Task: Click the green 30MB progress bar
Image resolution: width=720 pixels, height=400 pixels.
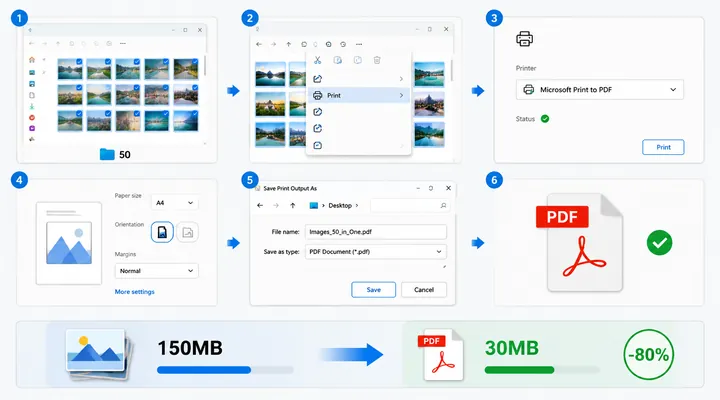Action: pyautogui.click(x=542, y=370)
